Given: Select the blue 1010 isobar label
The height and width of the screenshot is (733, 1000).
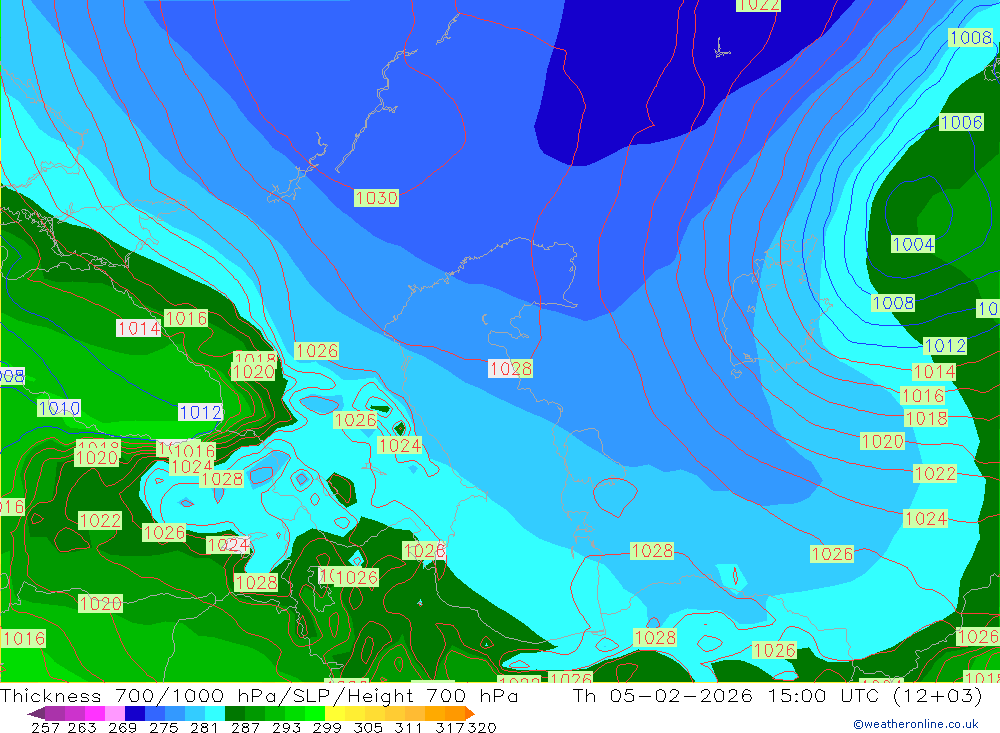Looking at the screenshot, I should coord(59,408).
